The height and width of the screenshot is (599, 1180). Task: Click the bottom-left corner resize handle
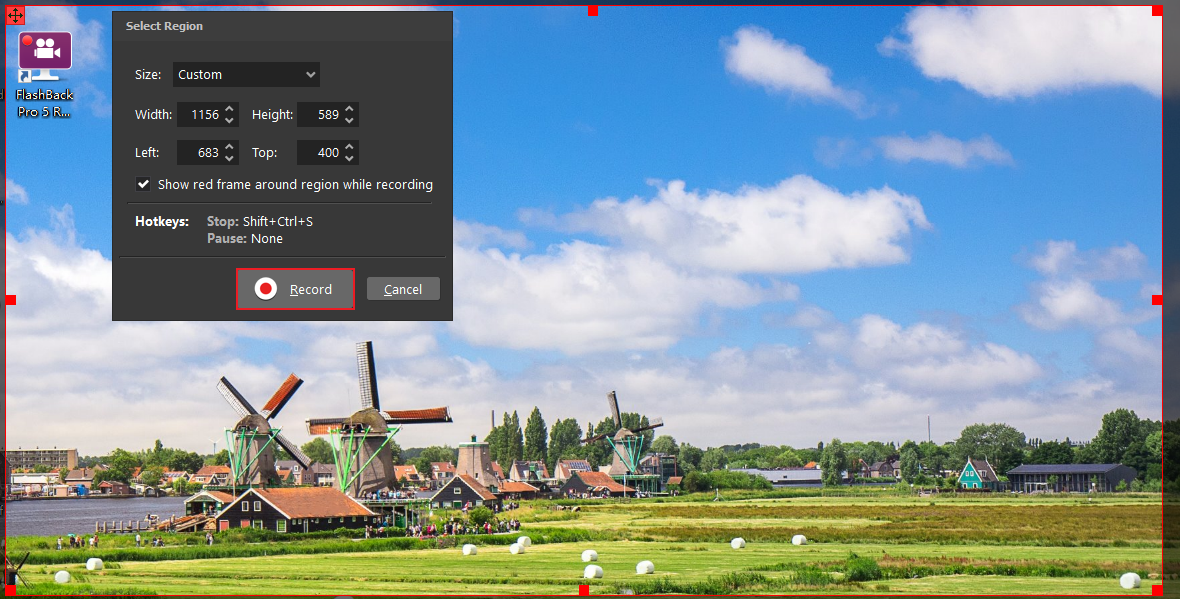[11, 590]
